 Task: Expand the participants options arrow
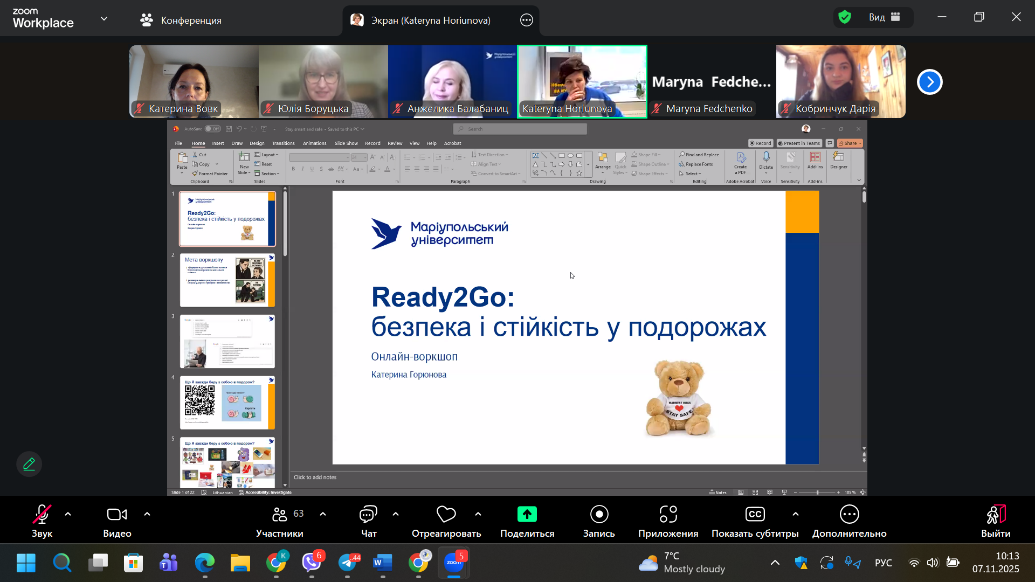(322, 514)
